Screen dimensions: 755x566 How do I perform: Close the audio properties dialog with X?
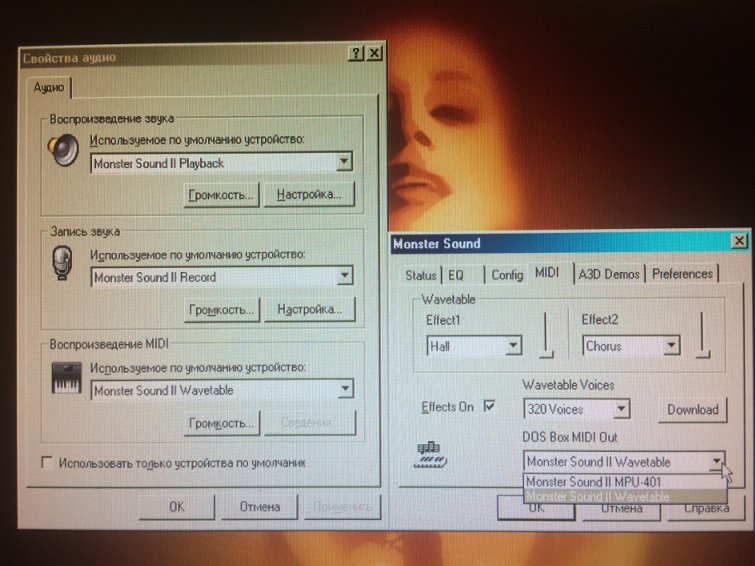pyautogui.click(x=374, y=53)
